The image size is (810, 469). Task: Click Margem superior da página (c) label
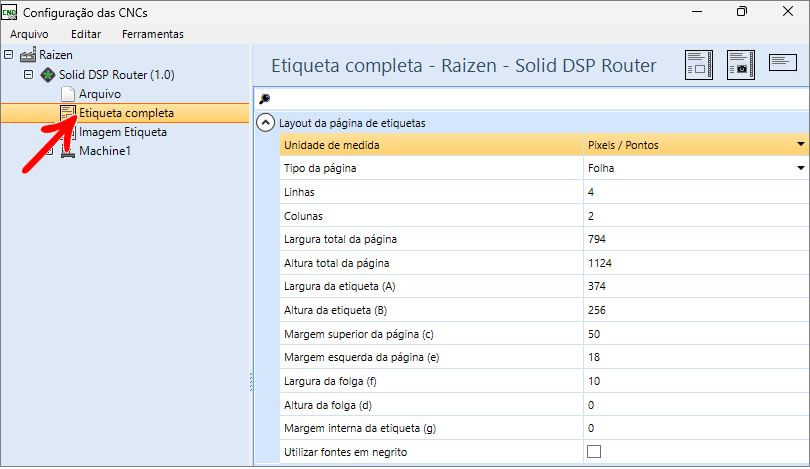[359, 334]
